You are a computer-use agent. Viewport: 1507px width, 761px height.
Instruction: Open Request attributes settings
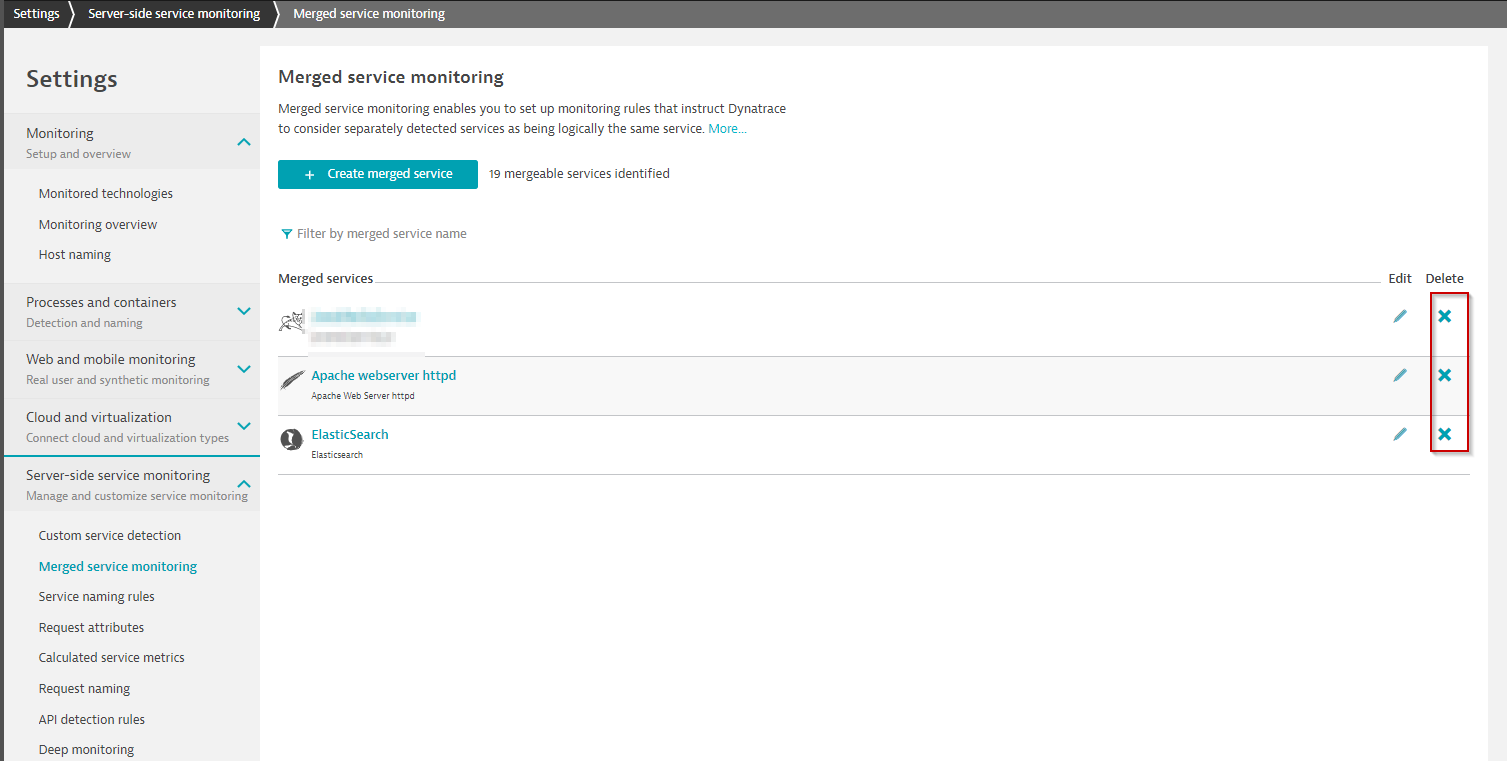click(91, 628)
